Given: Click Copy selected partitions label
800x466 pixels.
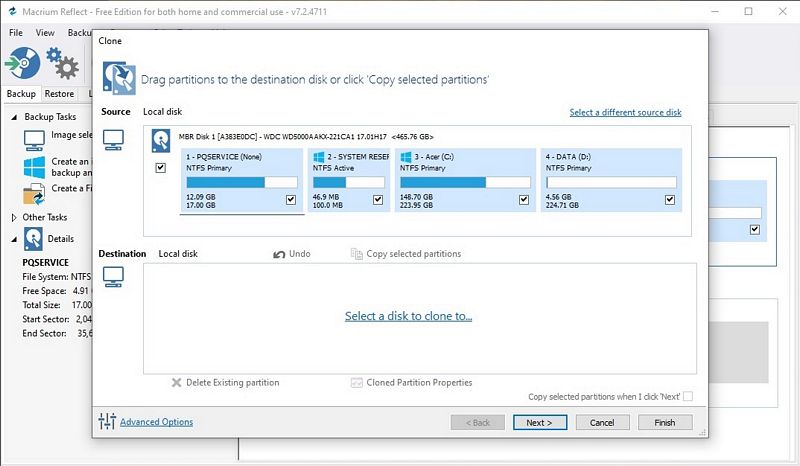Looking at the screenshot, I should (413, 254).
